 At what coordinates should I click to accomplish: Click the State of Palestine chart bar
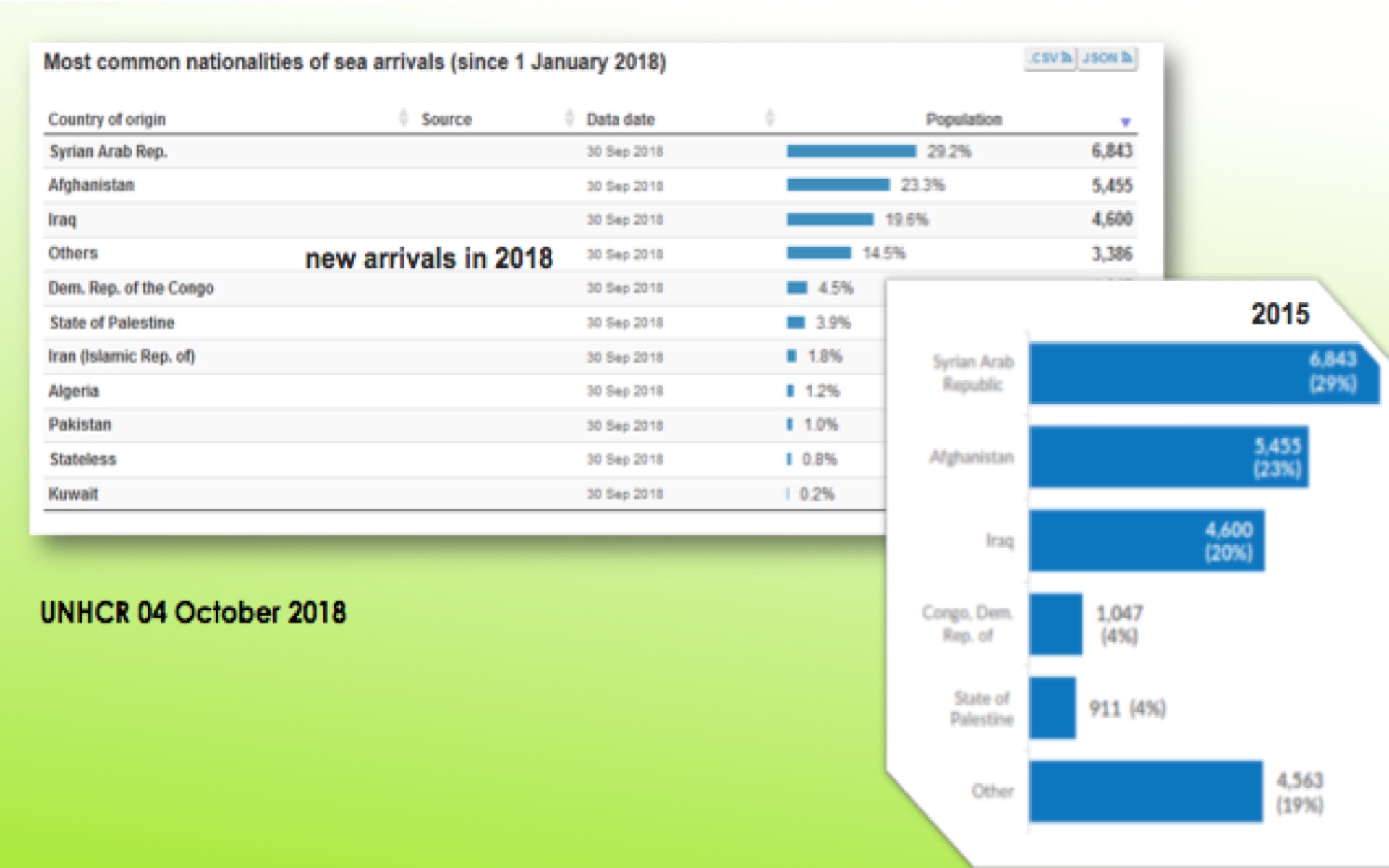[1053, 708]
